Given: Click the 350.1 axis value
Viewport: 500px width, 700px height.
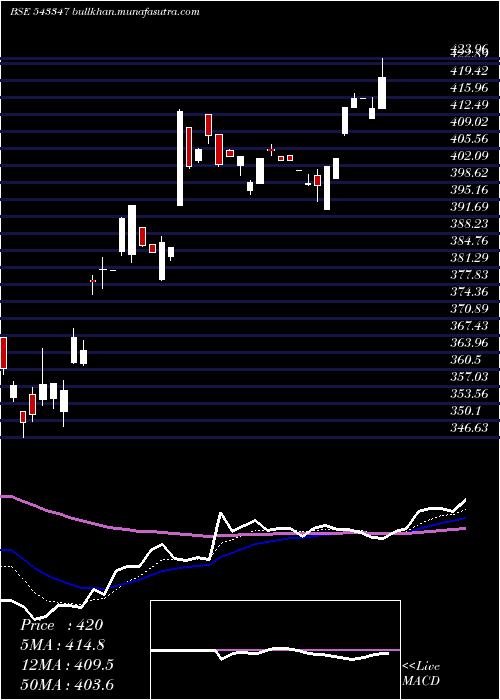Looking at the screenshot, I should [467, 410].
